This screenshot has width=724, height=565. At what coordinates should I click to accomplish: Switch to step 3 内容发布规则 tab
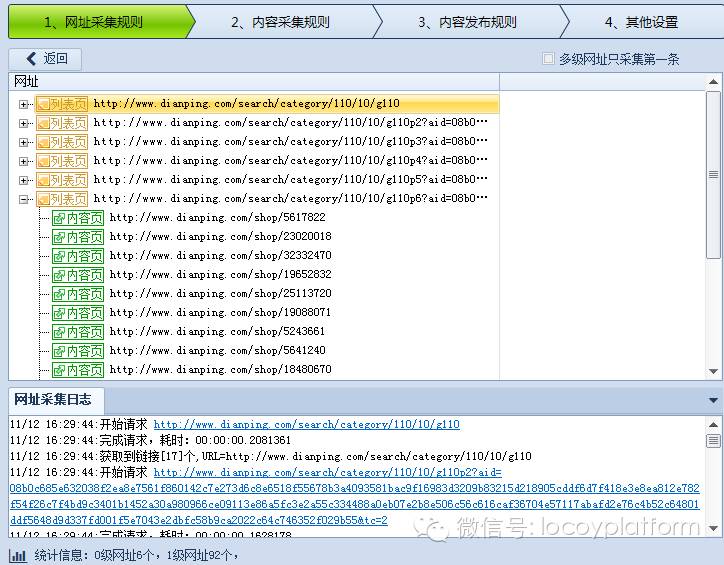tap(467, 22)
